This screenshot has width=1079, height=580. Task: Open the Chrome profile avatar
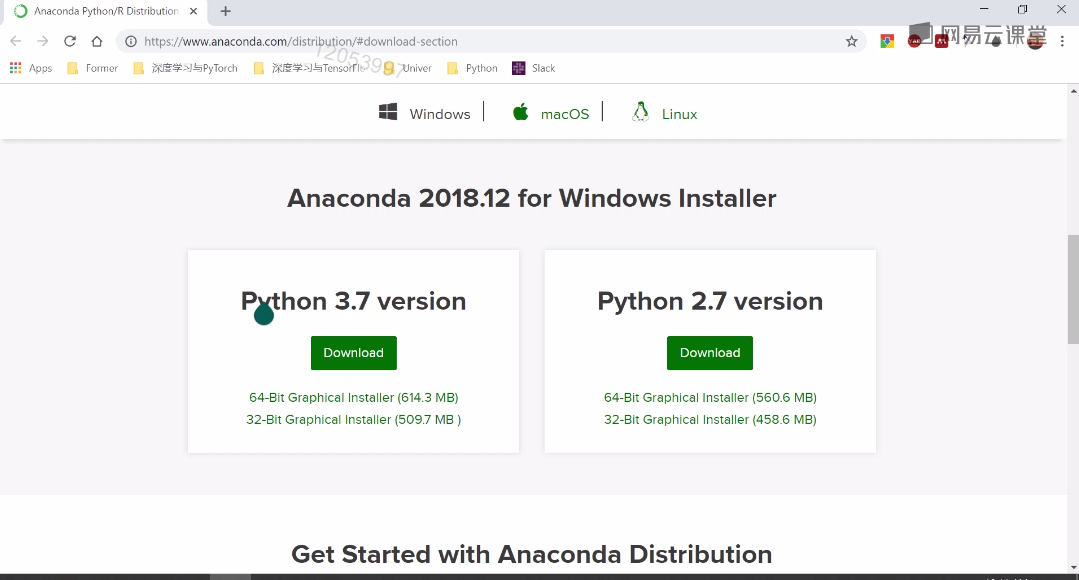pyautogui.click(x=1036, y=42)
